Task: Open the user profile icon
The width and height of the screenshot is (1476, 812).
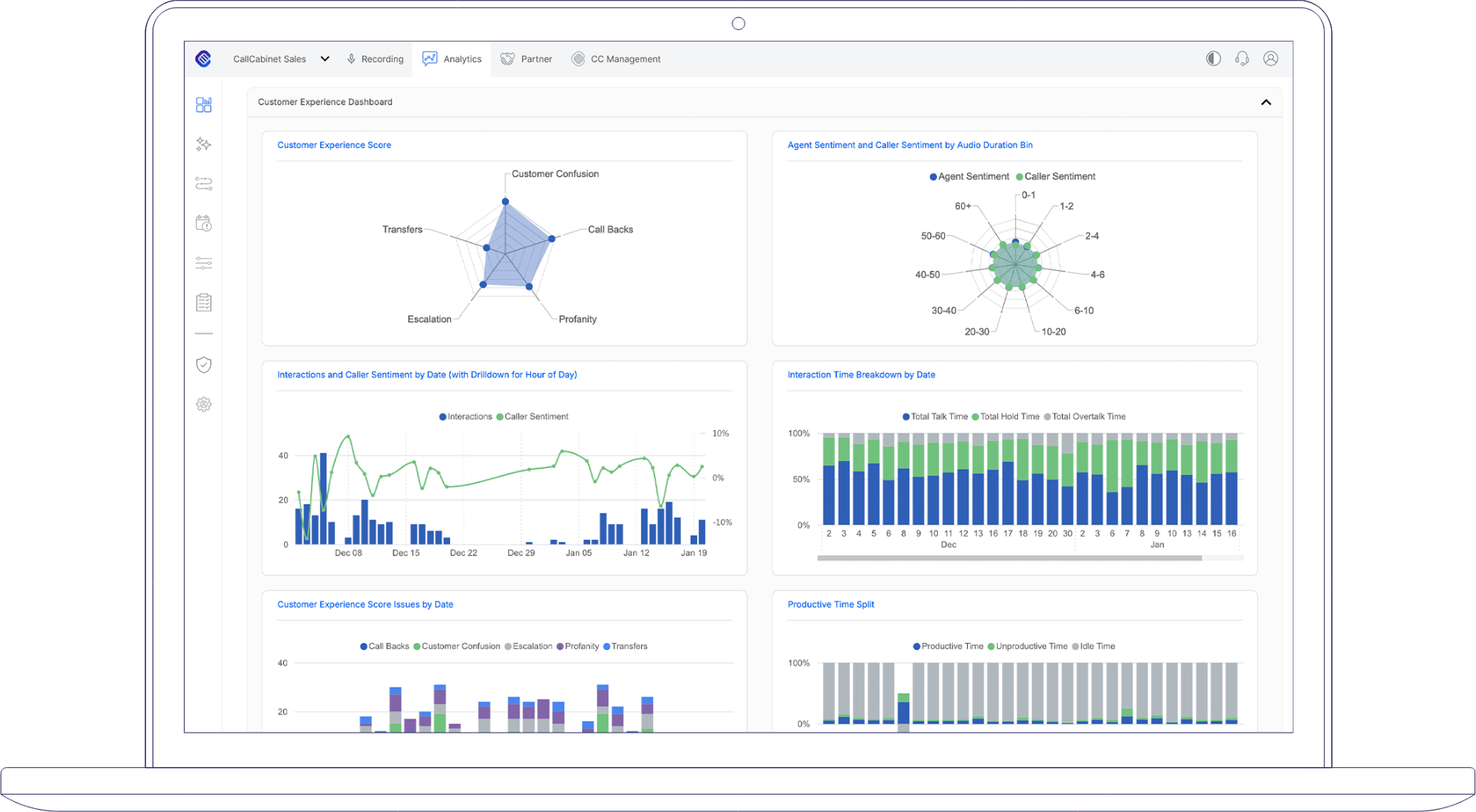Action: click(1271, 58)
